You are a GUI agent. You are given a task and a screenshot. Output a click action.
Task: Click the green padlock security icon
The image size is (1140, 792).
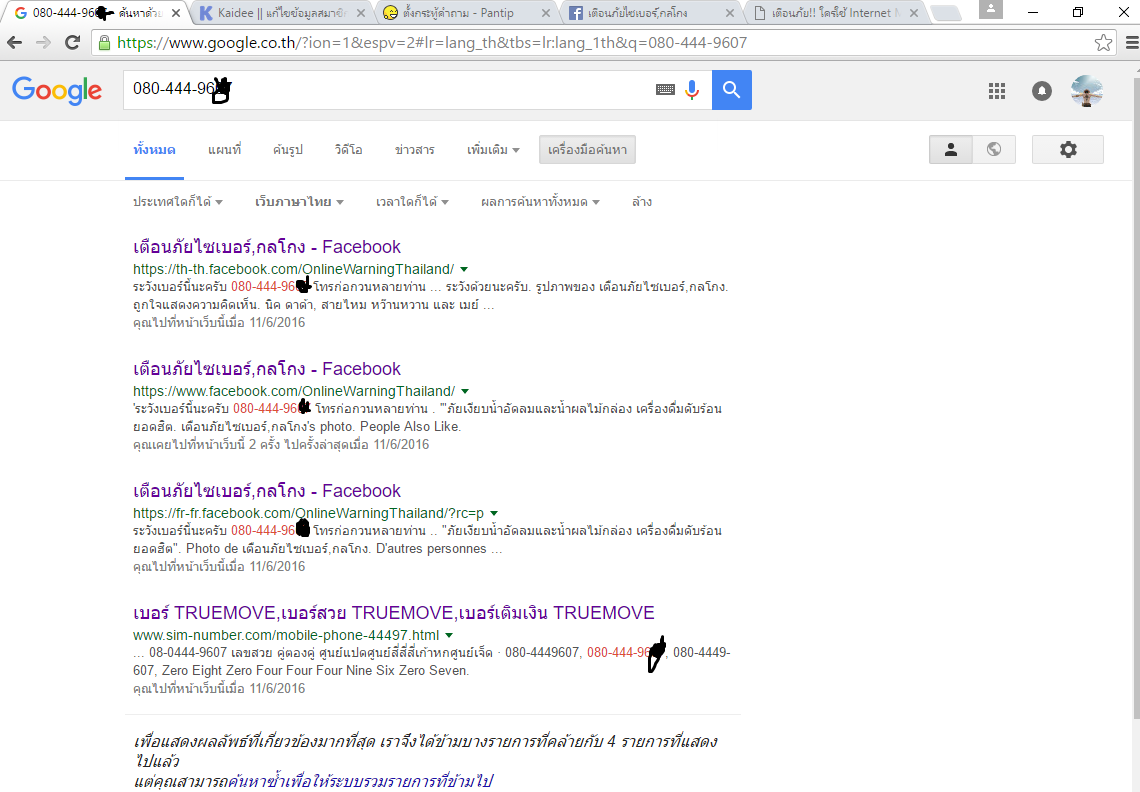click(x=105, y=43)
